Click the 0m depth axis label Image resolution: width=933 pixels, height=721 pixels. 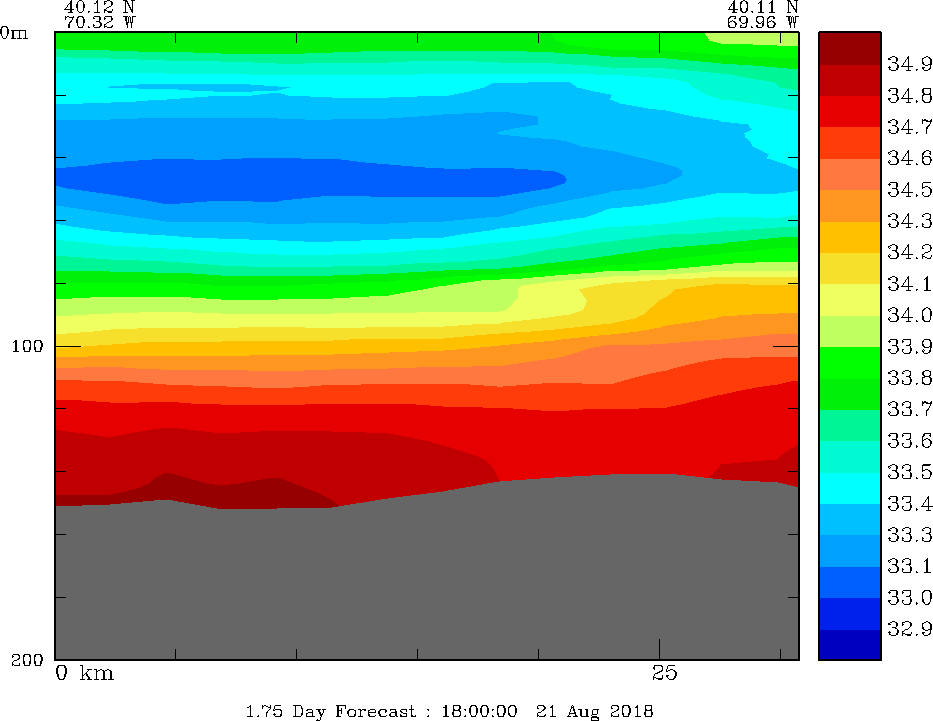14,33
